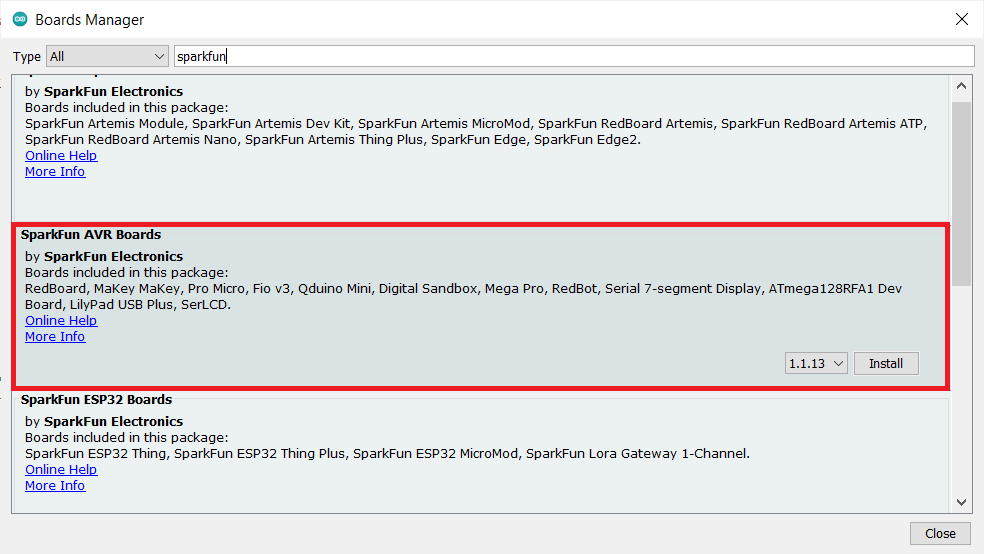Expand the 1.1.13 version dropdown

[816, 364]
